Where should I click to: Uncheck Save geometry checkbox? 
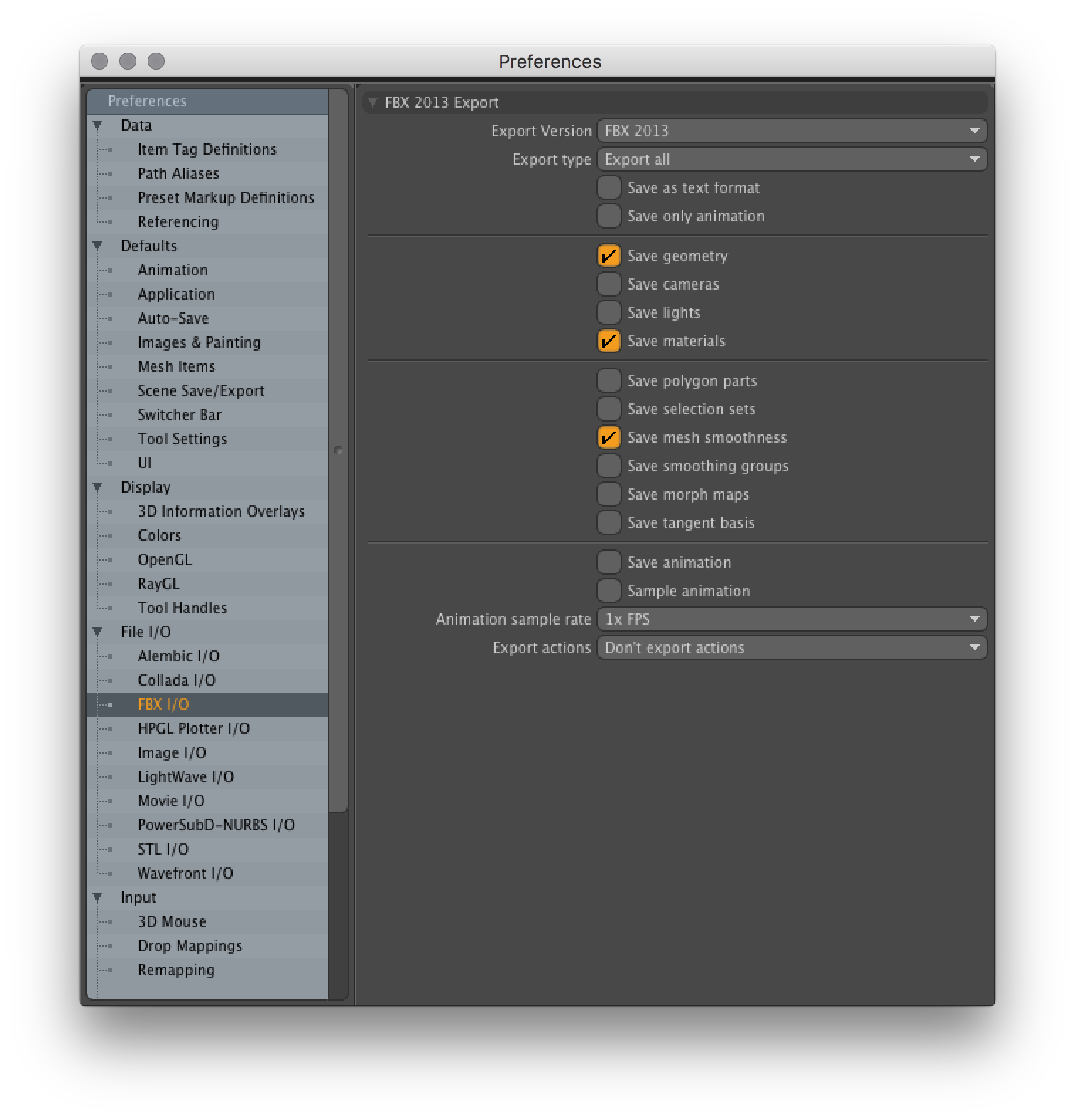609,256
